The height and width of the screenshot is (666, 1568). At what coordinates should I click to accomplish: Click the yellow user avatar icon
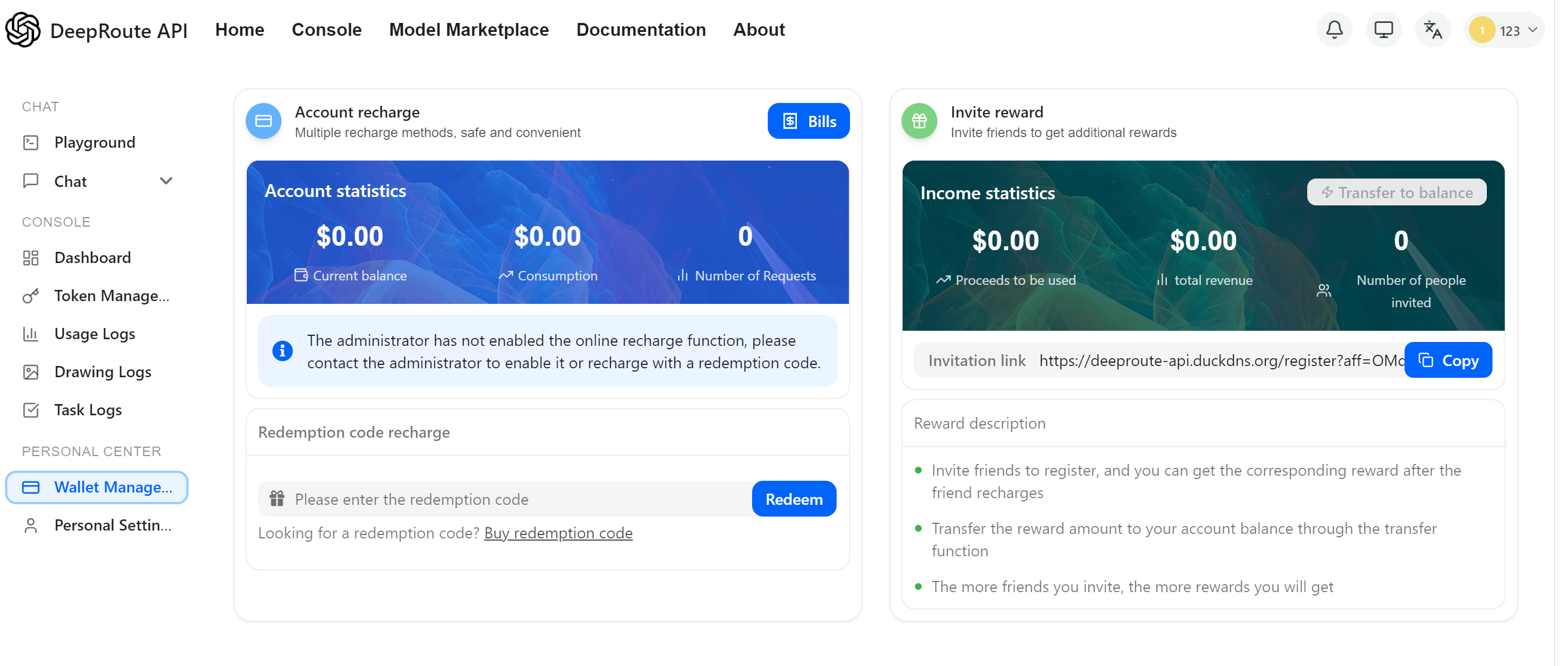point(1482,30)
